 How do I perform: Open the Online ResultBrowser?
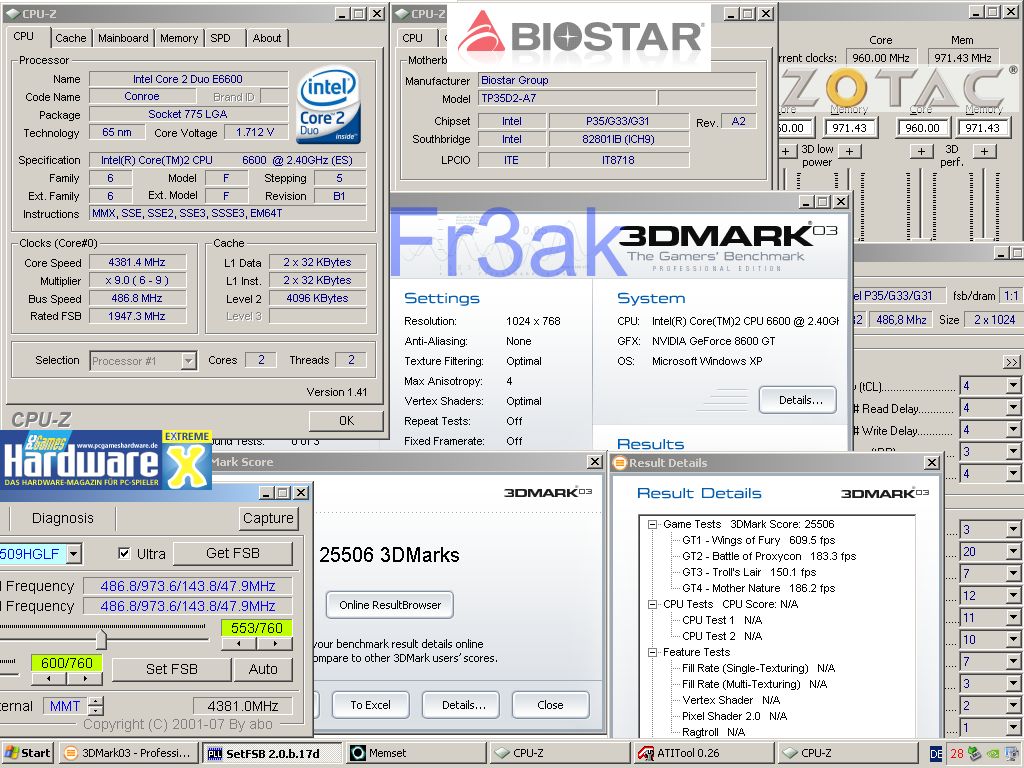coord(390,605)
